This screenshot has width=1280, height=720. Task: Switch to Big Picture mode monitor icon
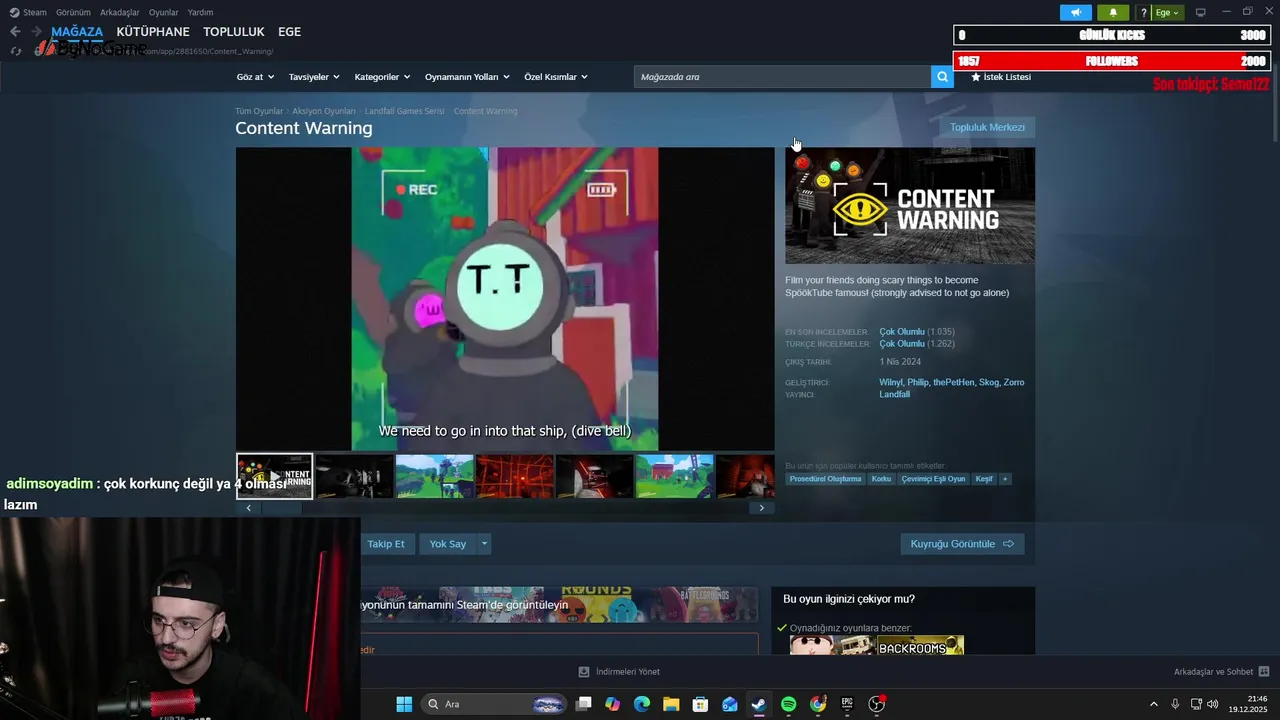(1201, 13)
